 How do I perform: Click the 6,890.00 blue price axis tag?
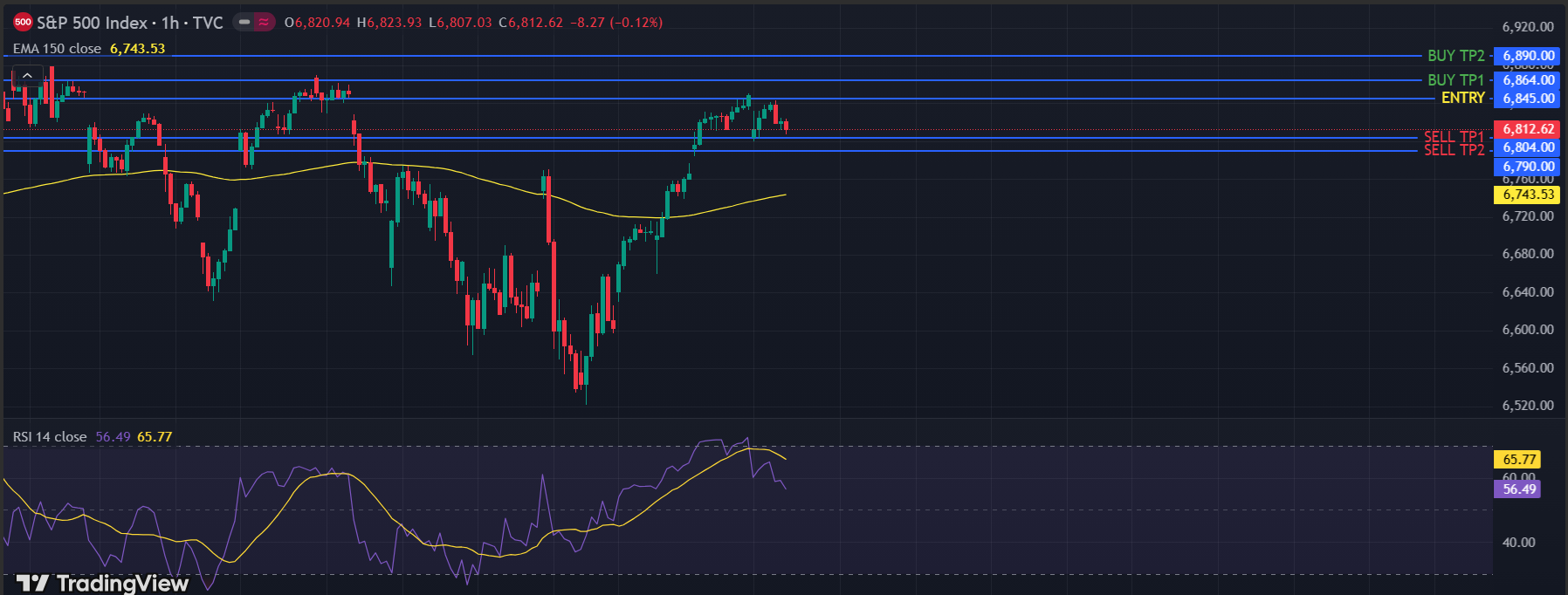(1528, 56)
